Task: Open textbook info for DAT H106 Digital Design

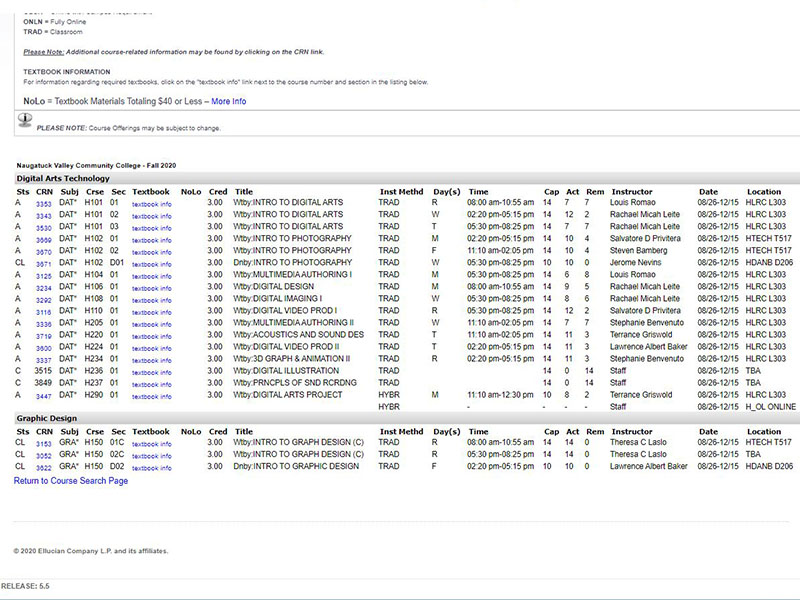Action: 152,288
